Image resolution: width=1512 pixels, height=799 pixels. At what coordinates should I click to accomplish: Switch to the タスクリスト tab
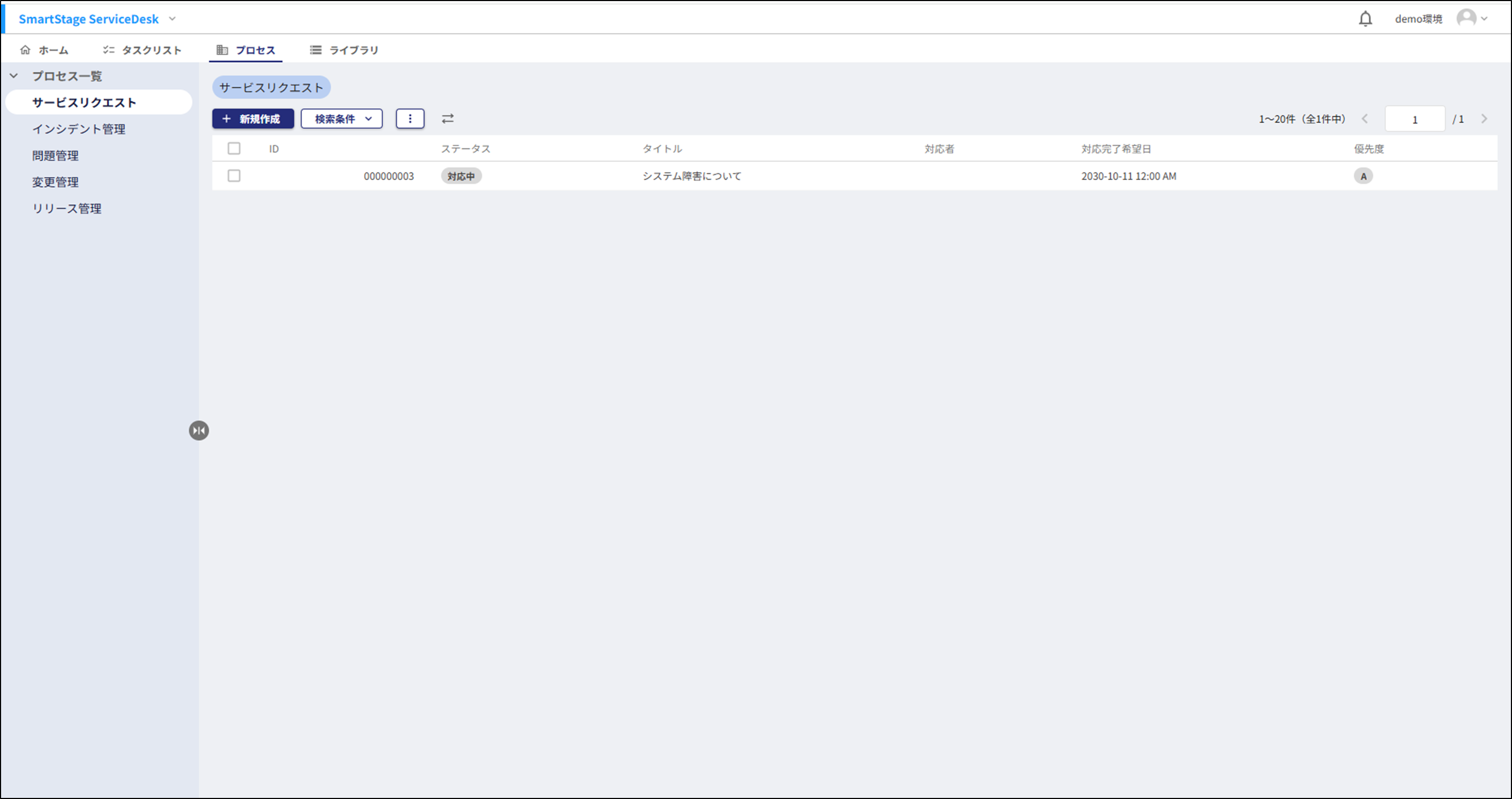(142, 50)
